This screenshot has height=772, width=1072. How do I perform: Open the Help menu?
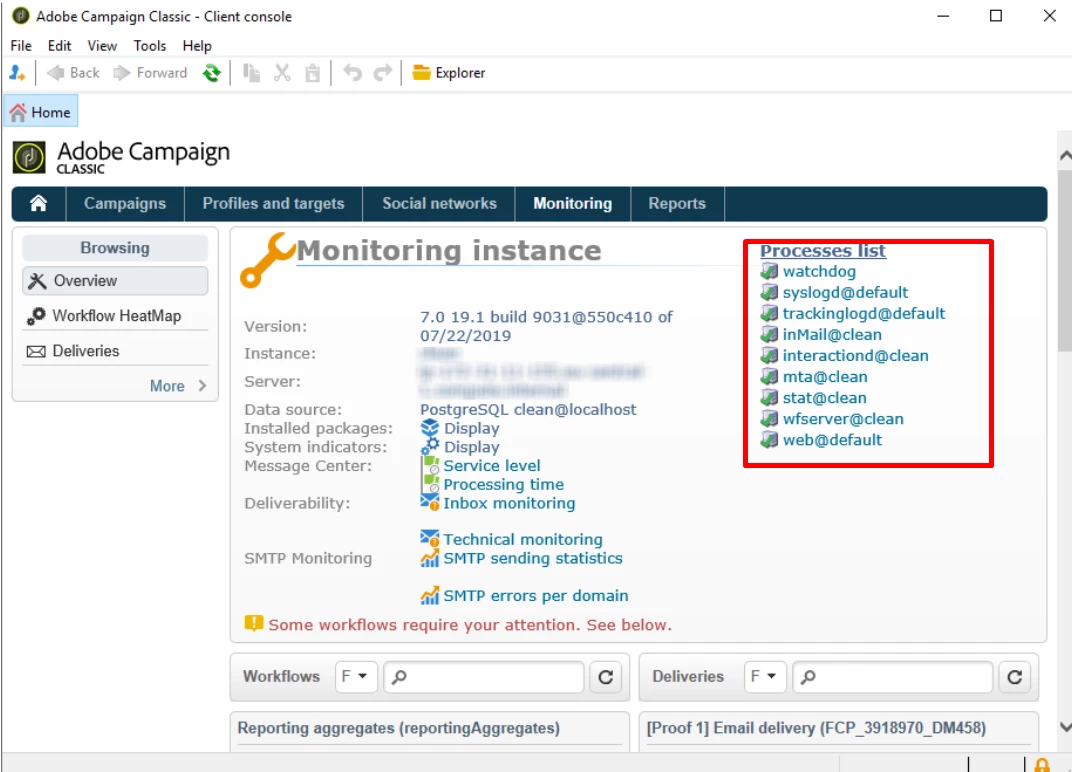click(x=197, y=46)
